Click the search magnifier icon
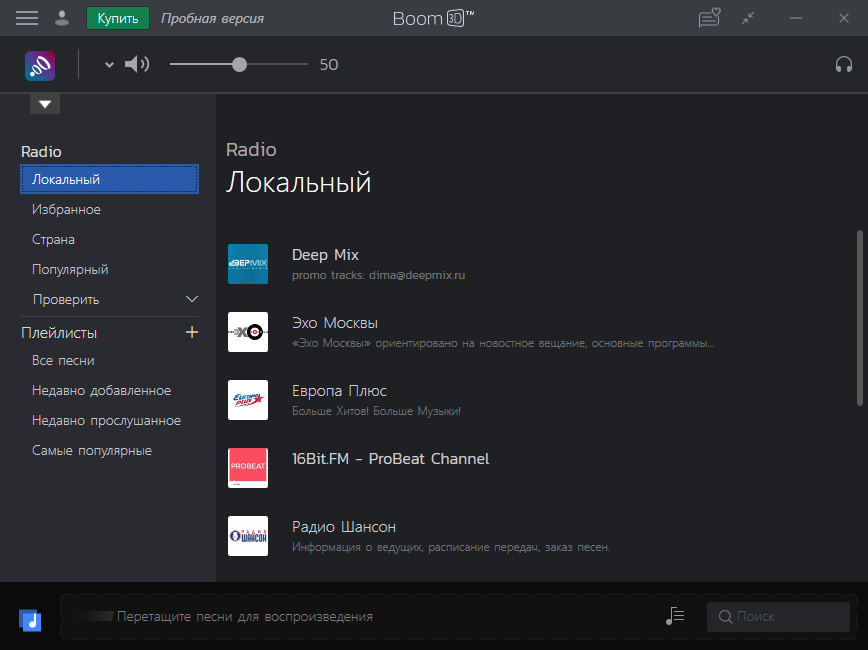Image resolution: width=868 pixels, height=650 pixels. pyautogui.click(x=725, y=616)
